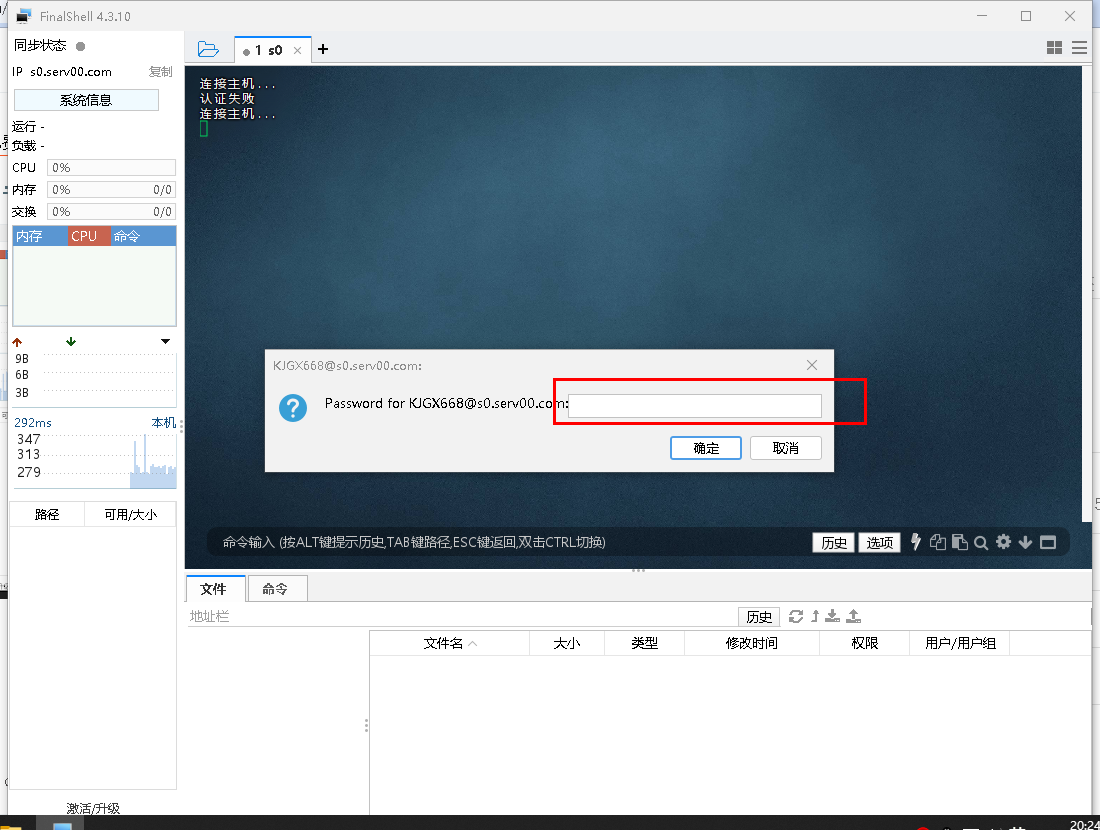
Task: Open terminal search magnifier icon
Action: (x=981, y=542)
